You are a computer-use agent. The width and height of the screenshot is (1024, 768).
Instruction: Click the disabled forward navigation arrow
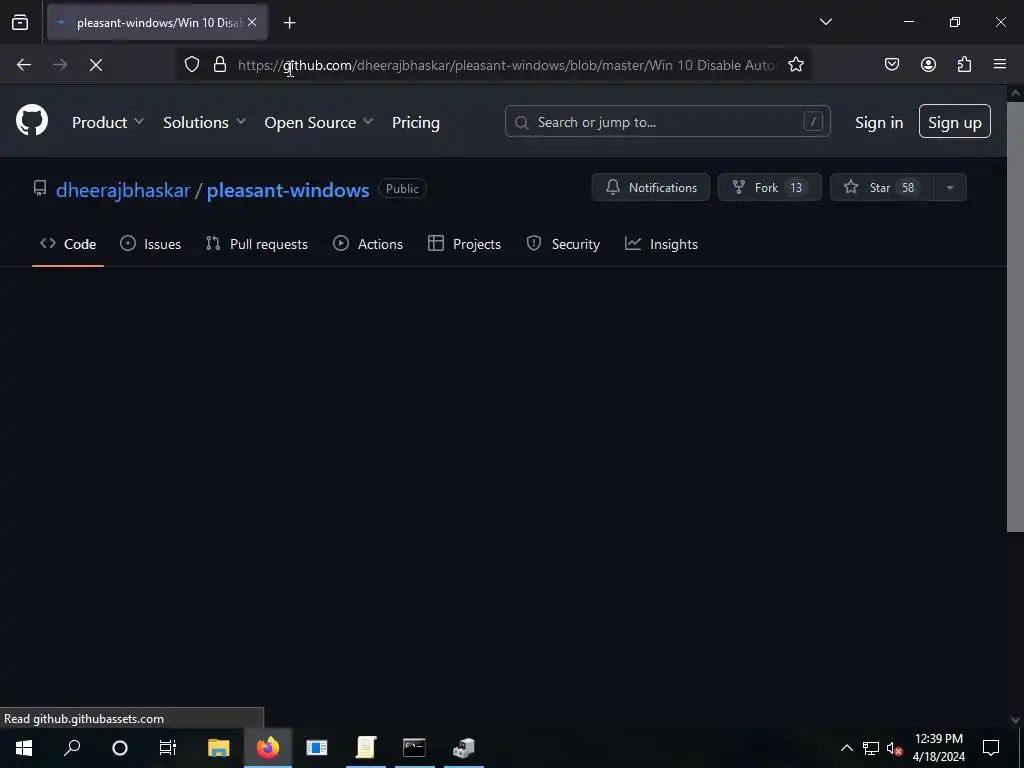click(60, 65)
